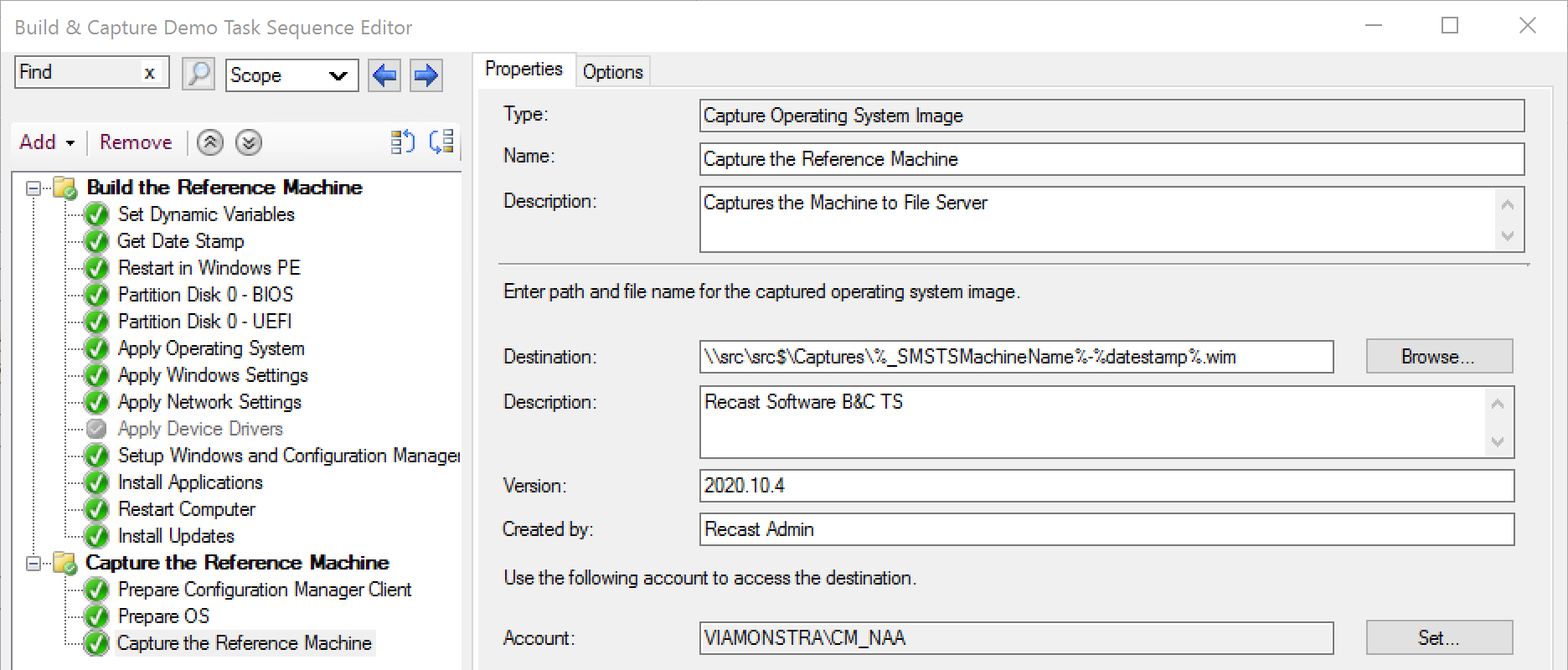Click the clear X in the Find box

pyautogui.click(x=149, y=73)
